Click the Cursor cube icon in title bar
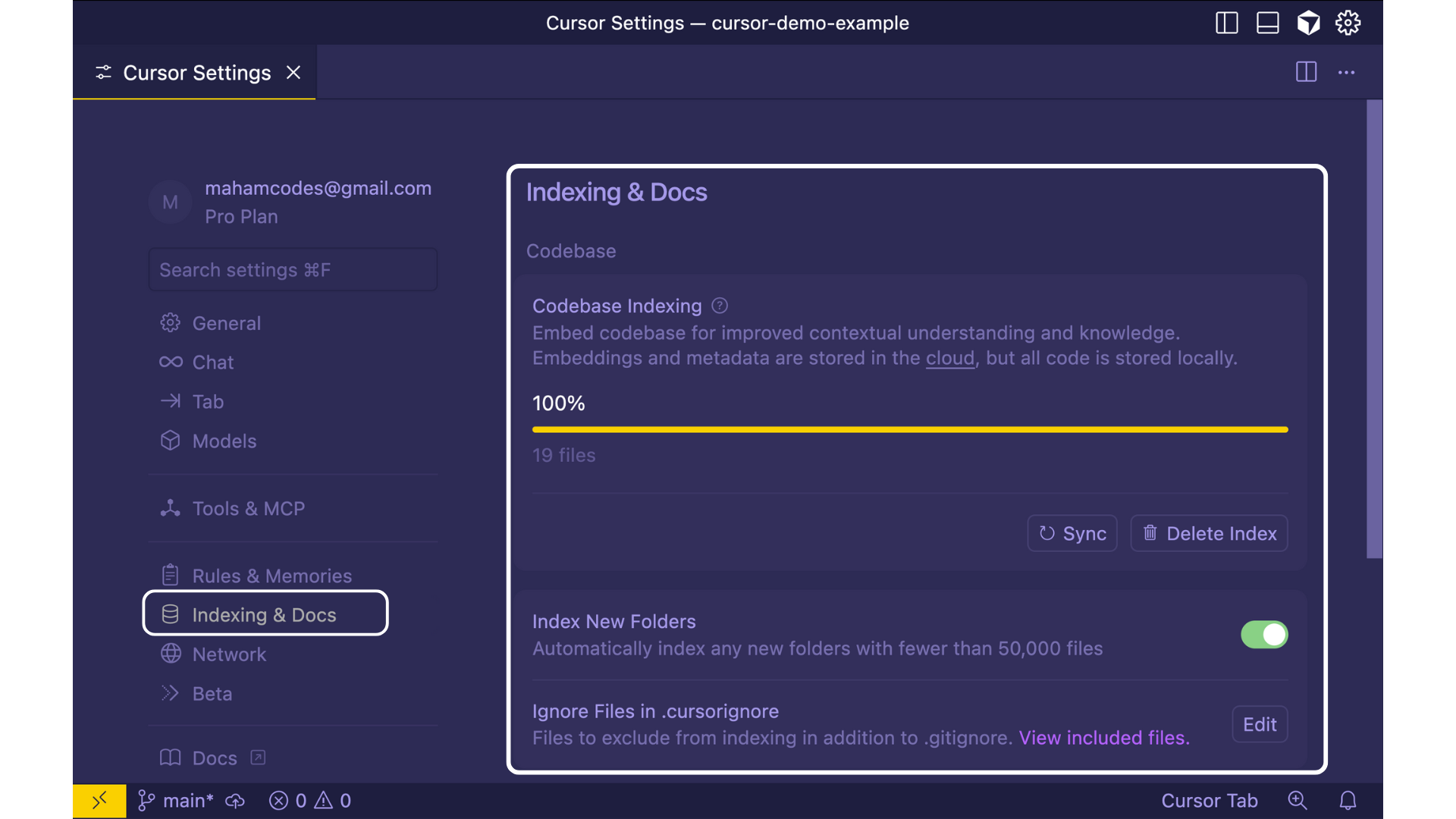Image resolution: width=1456 pixels, height=819 pixels. tap(1308, 23)
